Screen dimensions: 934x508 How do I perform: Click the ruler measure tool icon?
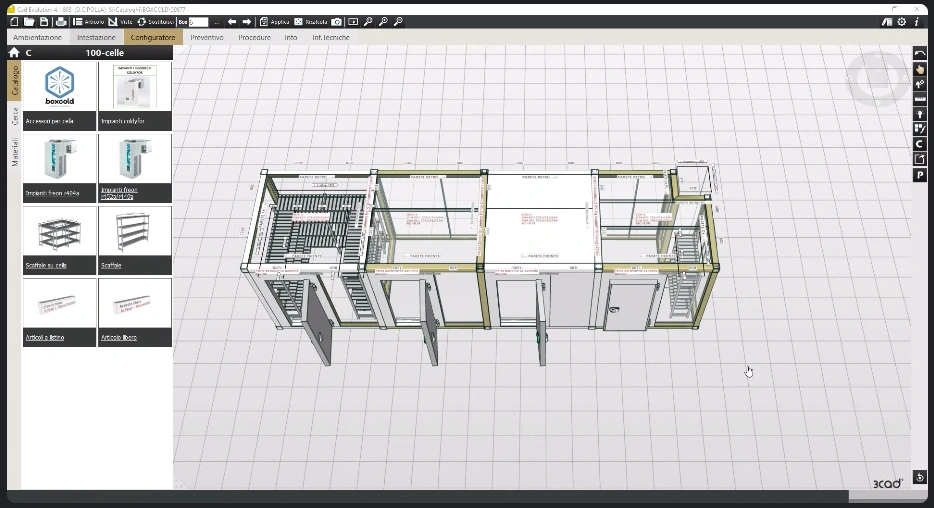(x=920, y=99)
